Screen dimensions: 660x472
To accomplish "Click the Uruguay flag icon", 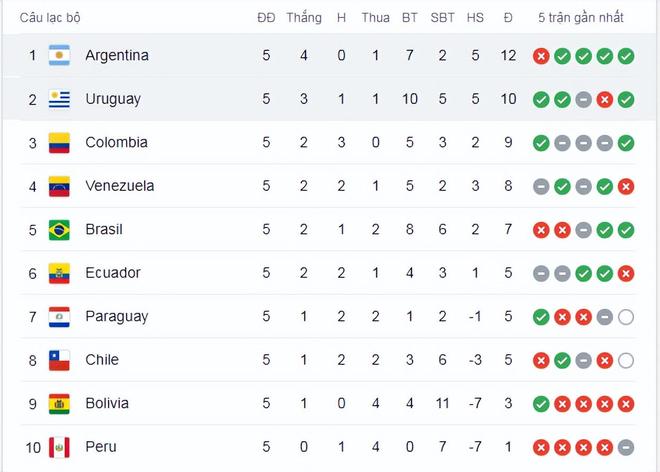I will tap(59, 99).
